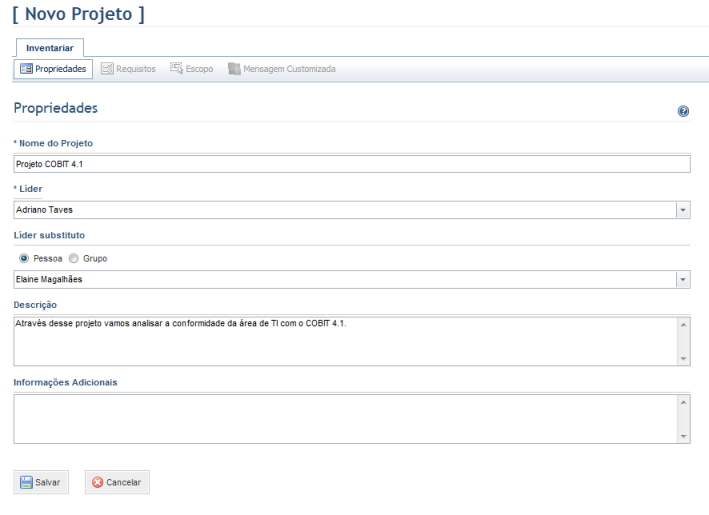Click the floppy disk icon on Salvar
Screen dimensions: 709x515
26,482
